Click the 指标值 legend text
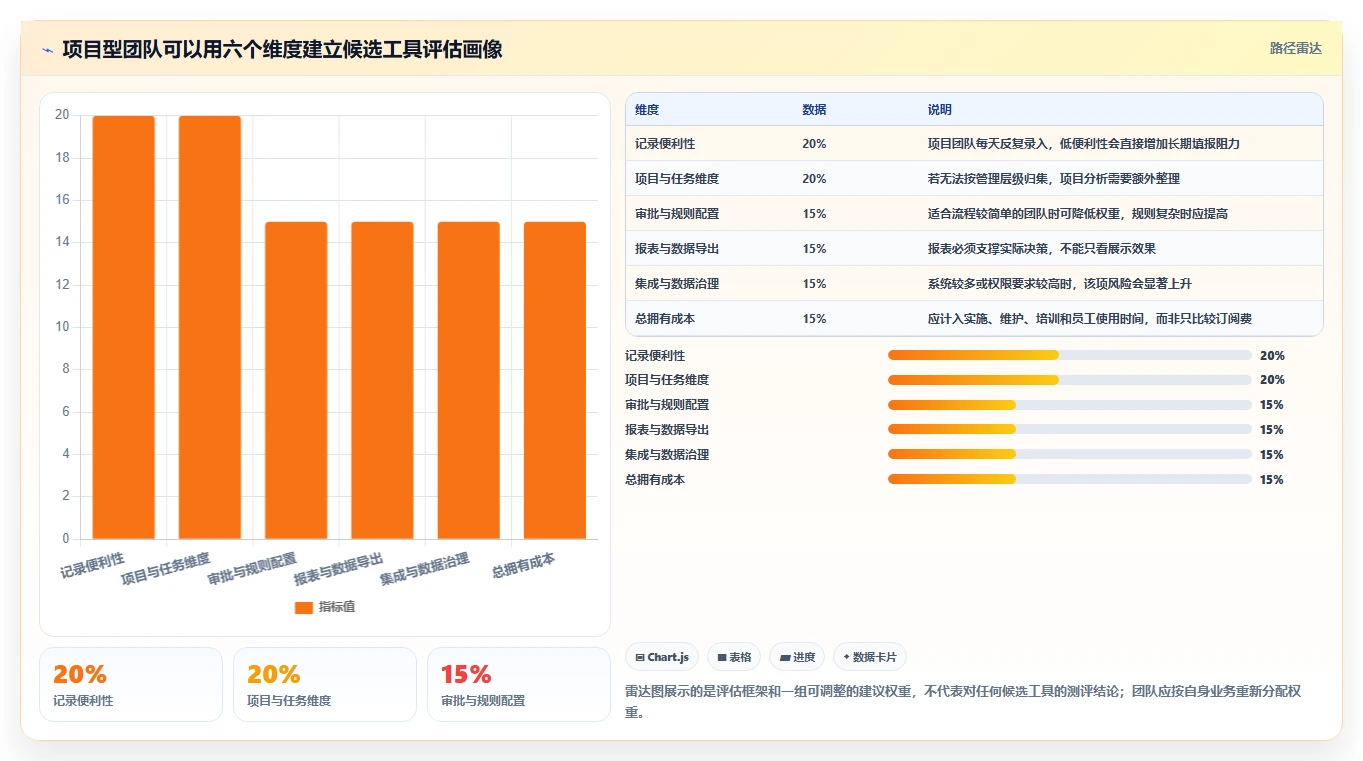1363x761 pixels. point(337,608)
